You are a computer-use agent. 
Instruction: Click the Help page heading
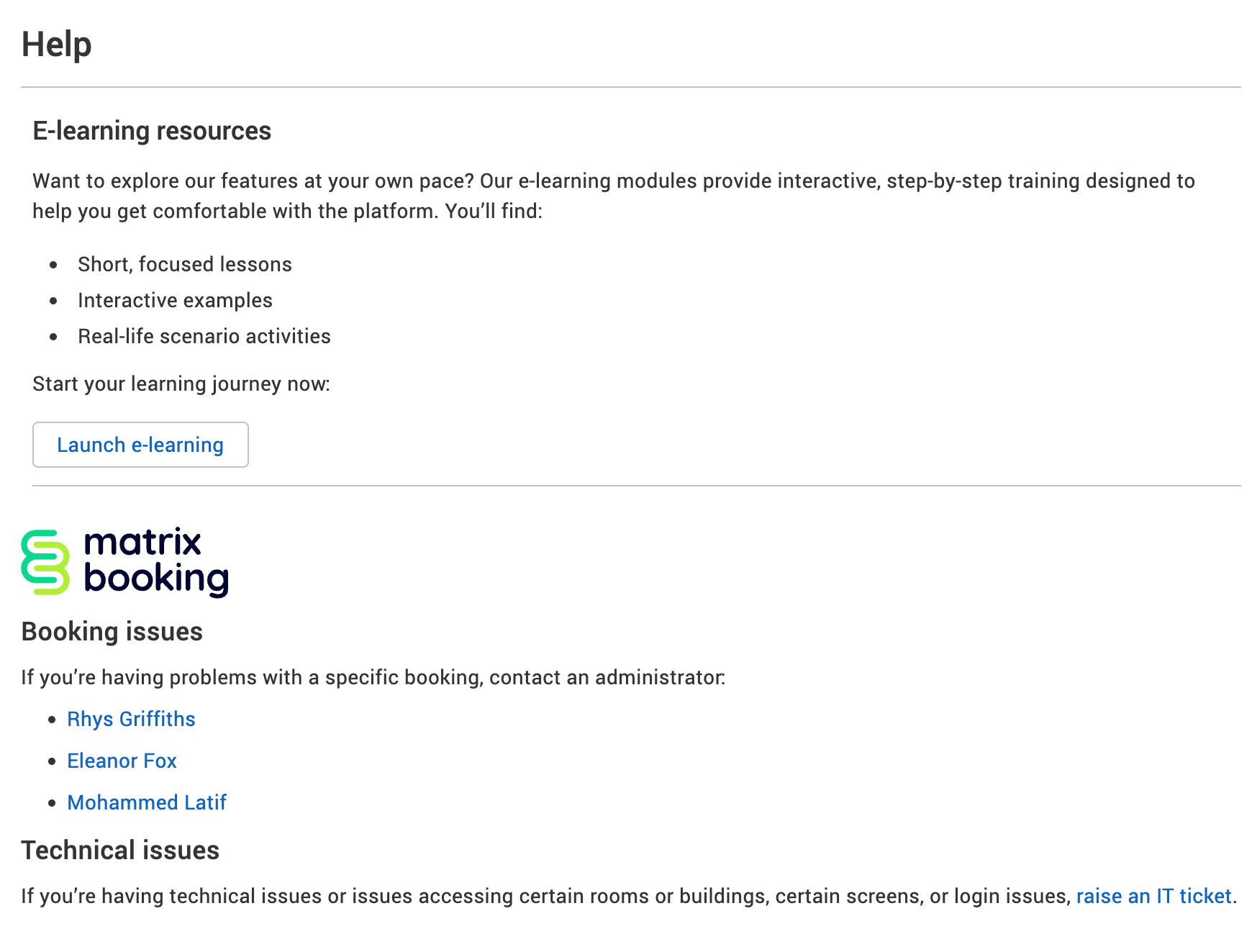[x=56, y=45]
